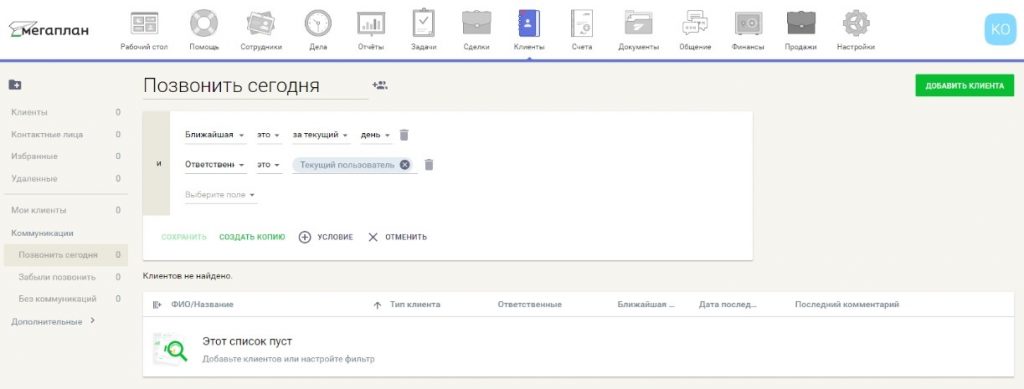The image size is (1024, 389).
Task: Select the Коммуникации sidebar group
Action: tap(42, 233)
